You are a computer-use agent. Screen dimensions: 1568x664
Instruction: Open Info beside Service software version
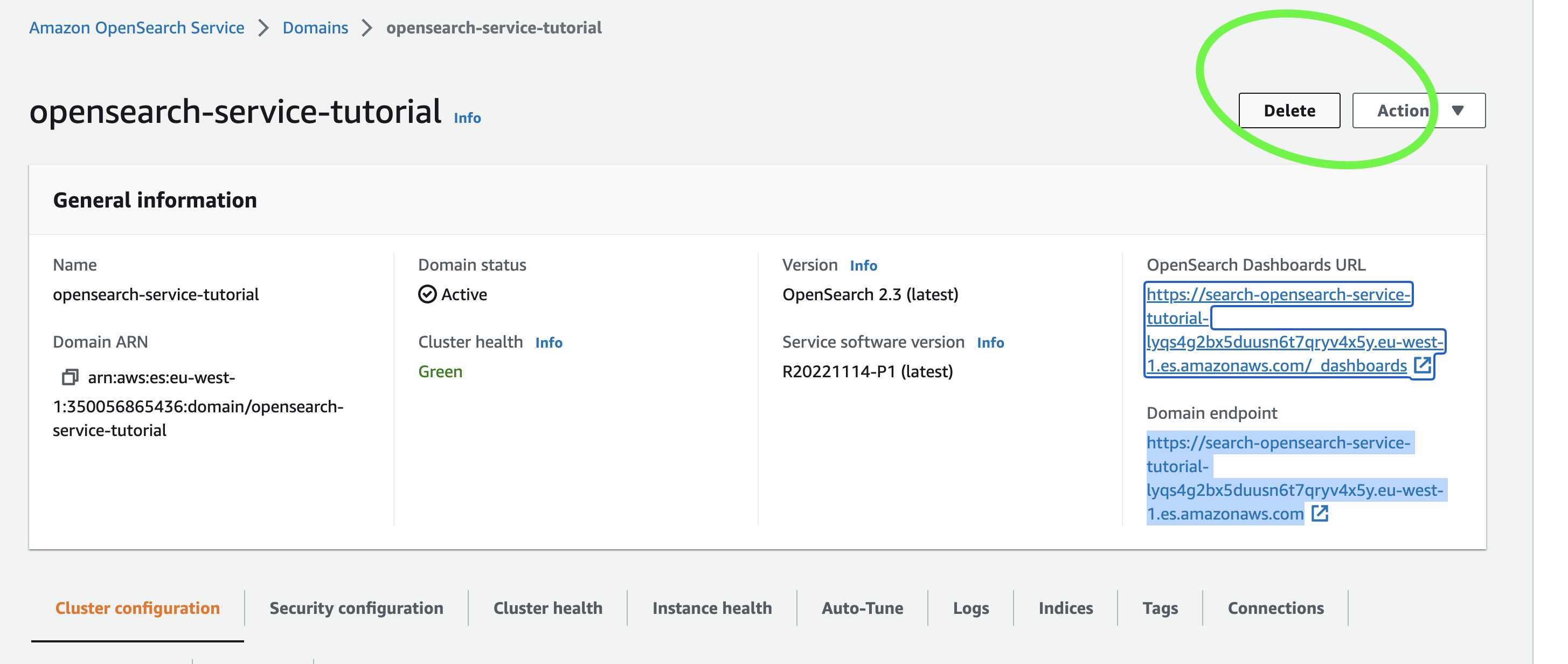990,343
